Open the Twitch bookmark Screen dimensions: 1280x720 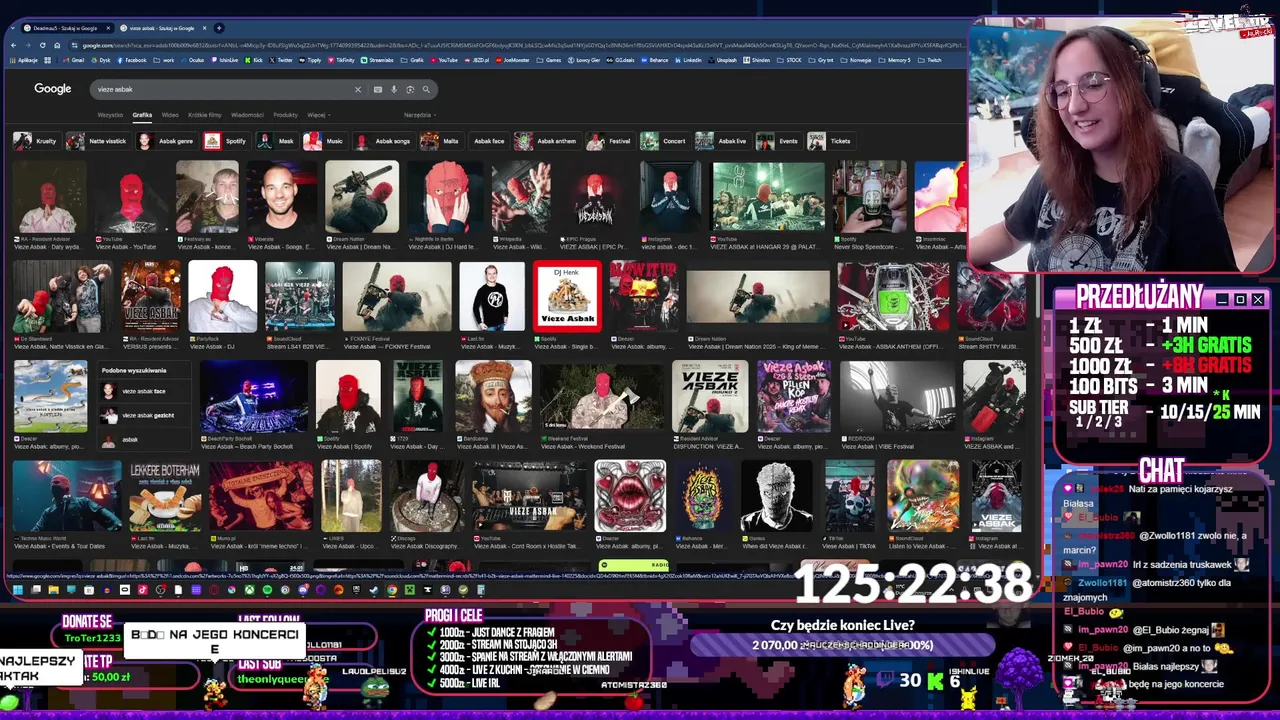[929, 60]
